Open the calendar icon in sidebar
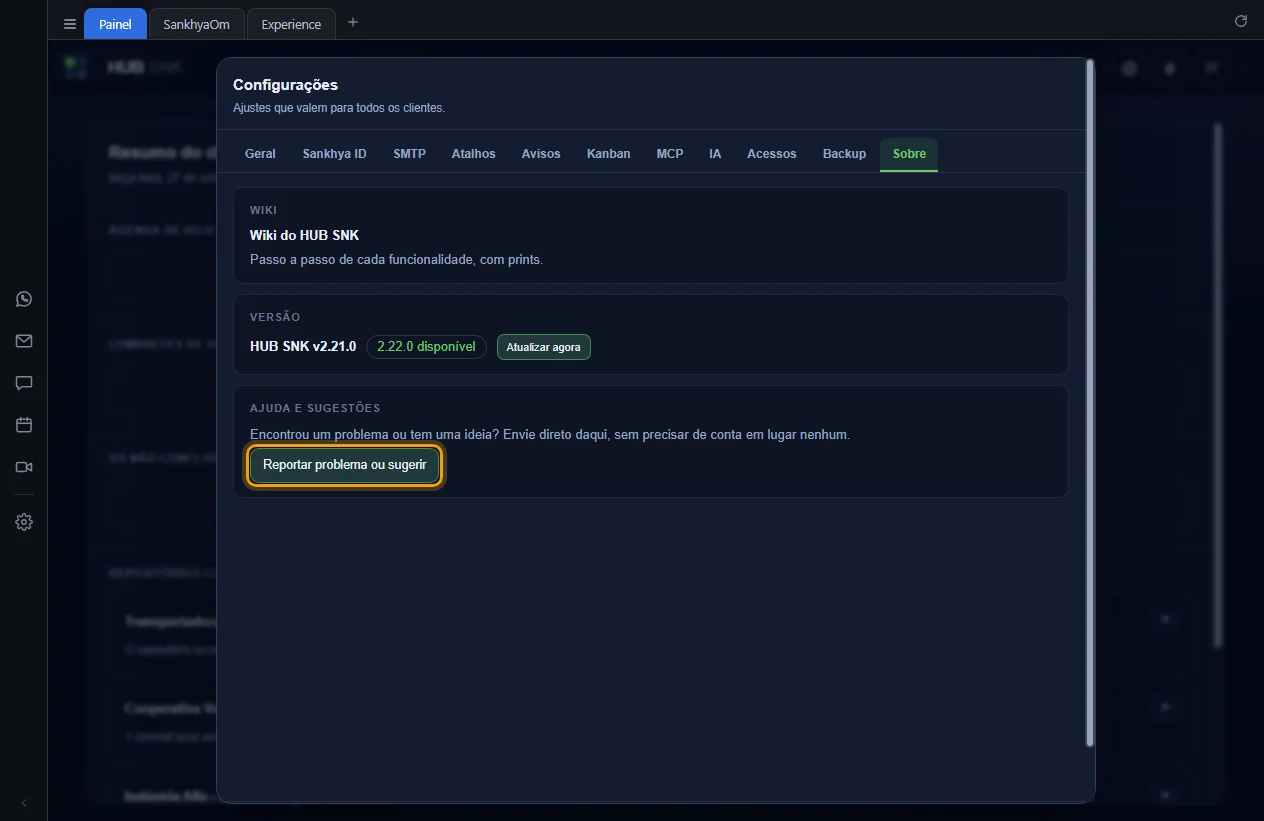1264x821 pixels. 24,425
